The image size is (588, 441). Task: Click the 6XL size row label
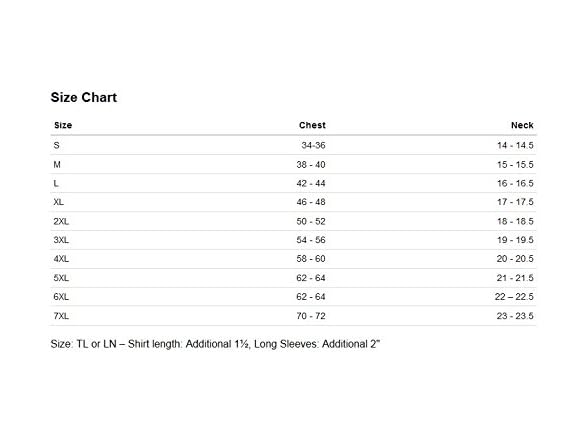click(61, 297)
